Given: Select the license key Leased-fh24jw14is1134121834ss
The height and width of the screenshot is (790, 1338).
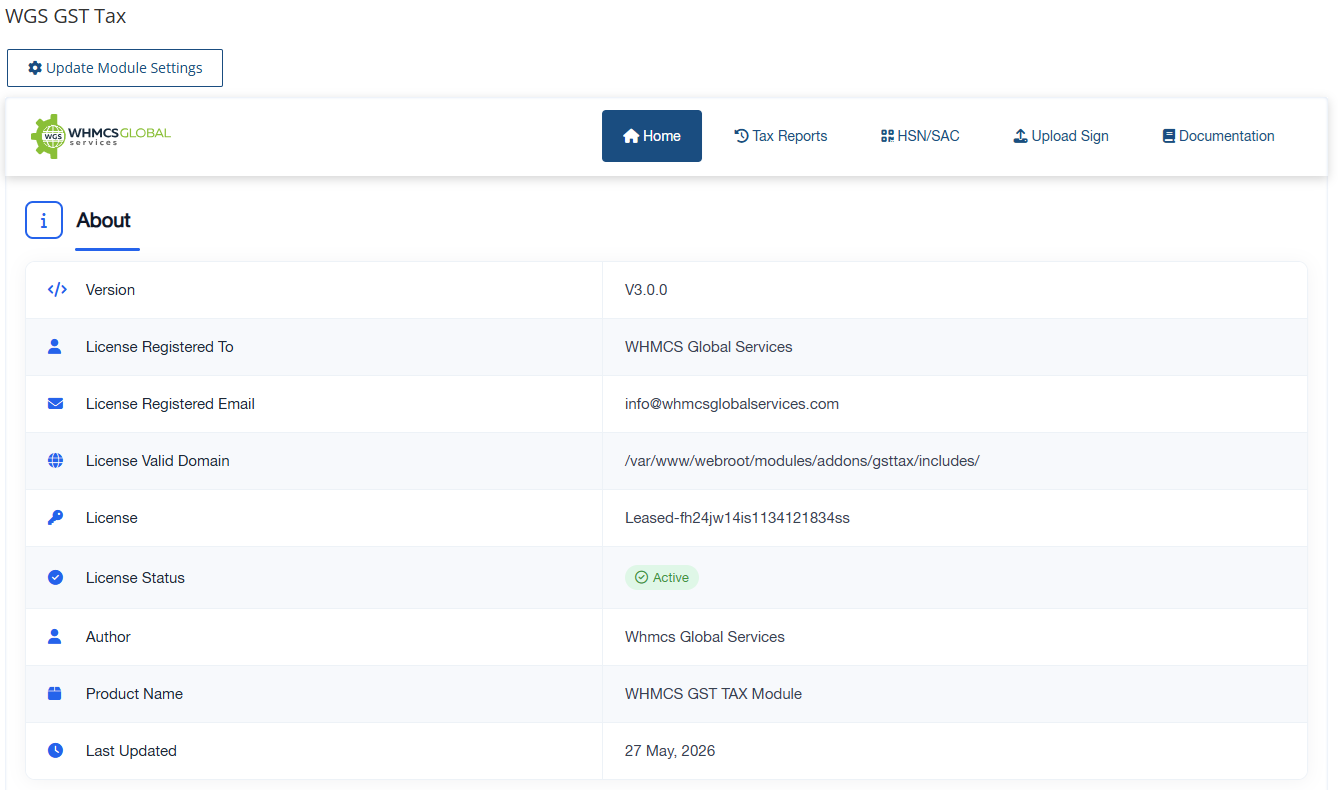Looking at the screenshot, I should 737,518.
